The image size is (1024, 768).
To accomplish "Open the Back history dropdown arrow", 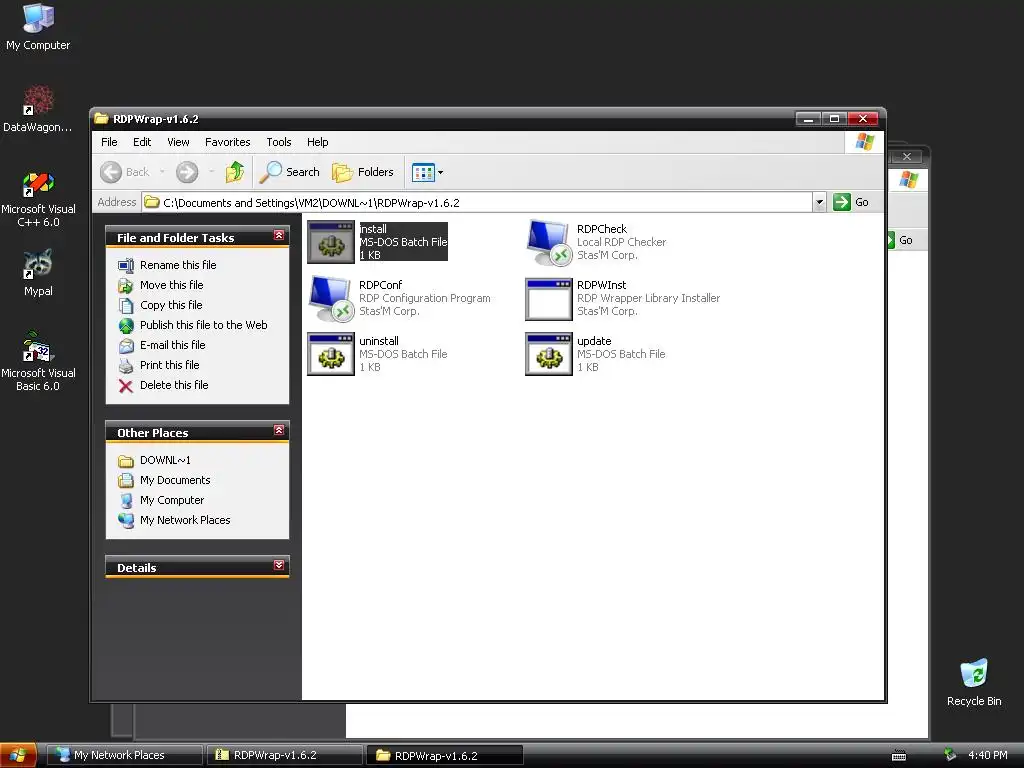I will point(162,172).
